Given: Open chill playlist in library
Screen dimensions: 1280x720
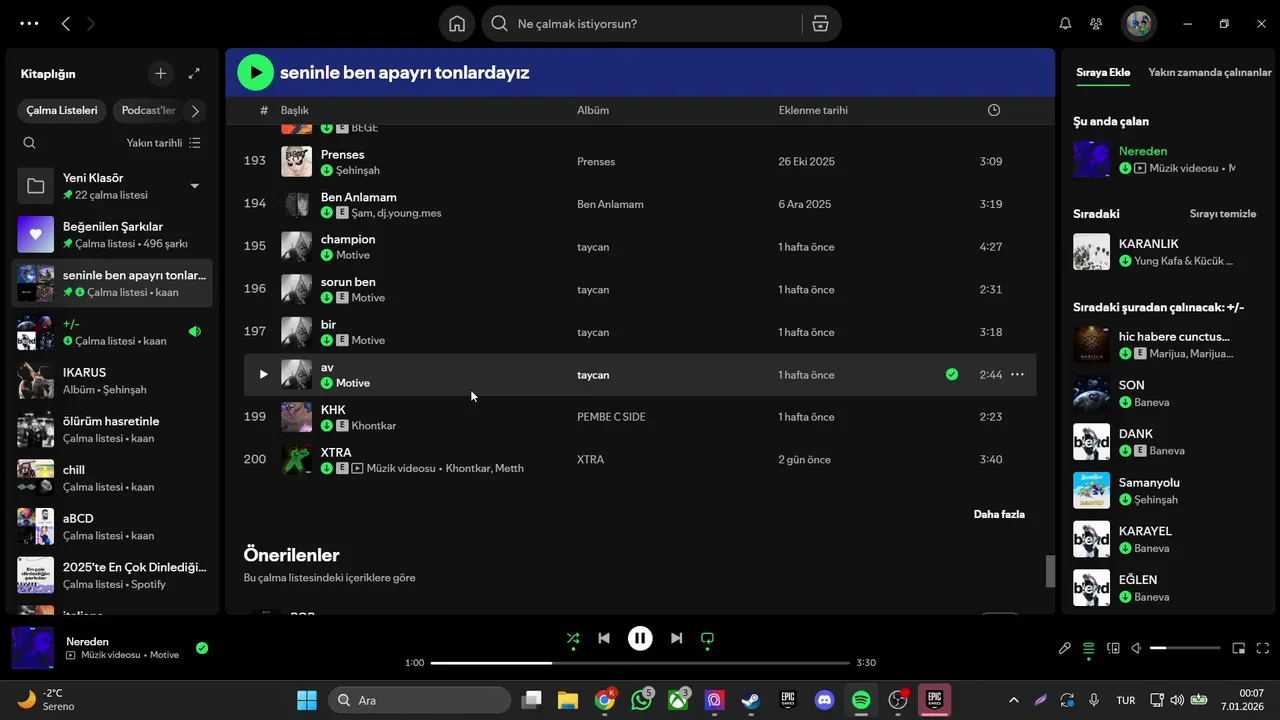Looking at the screenshot, I should coord(113,478).
